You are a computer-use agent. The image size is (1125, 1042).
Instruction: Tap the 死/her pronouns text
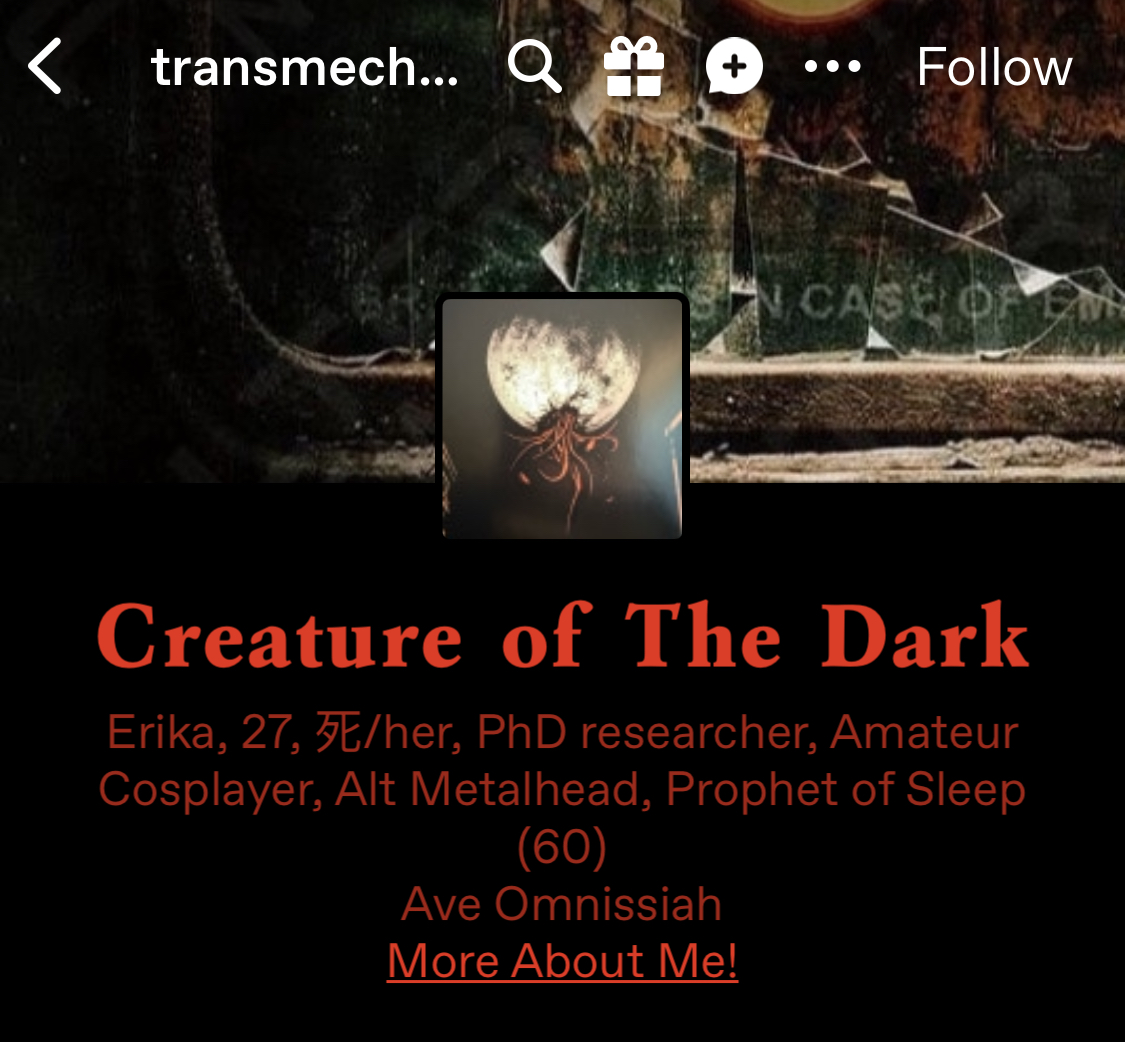pyautogui.click(x=389, y=733)
